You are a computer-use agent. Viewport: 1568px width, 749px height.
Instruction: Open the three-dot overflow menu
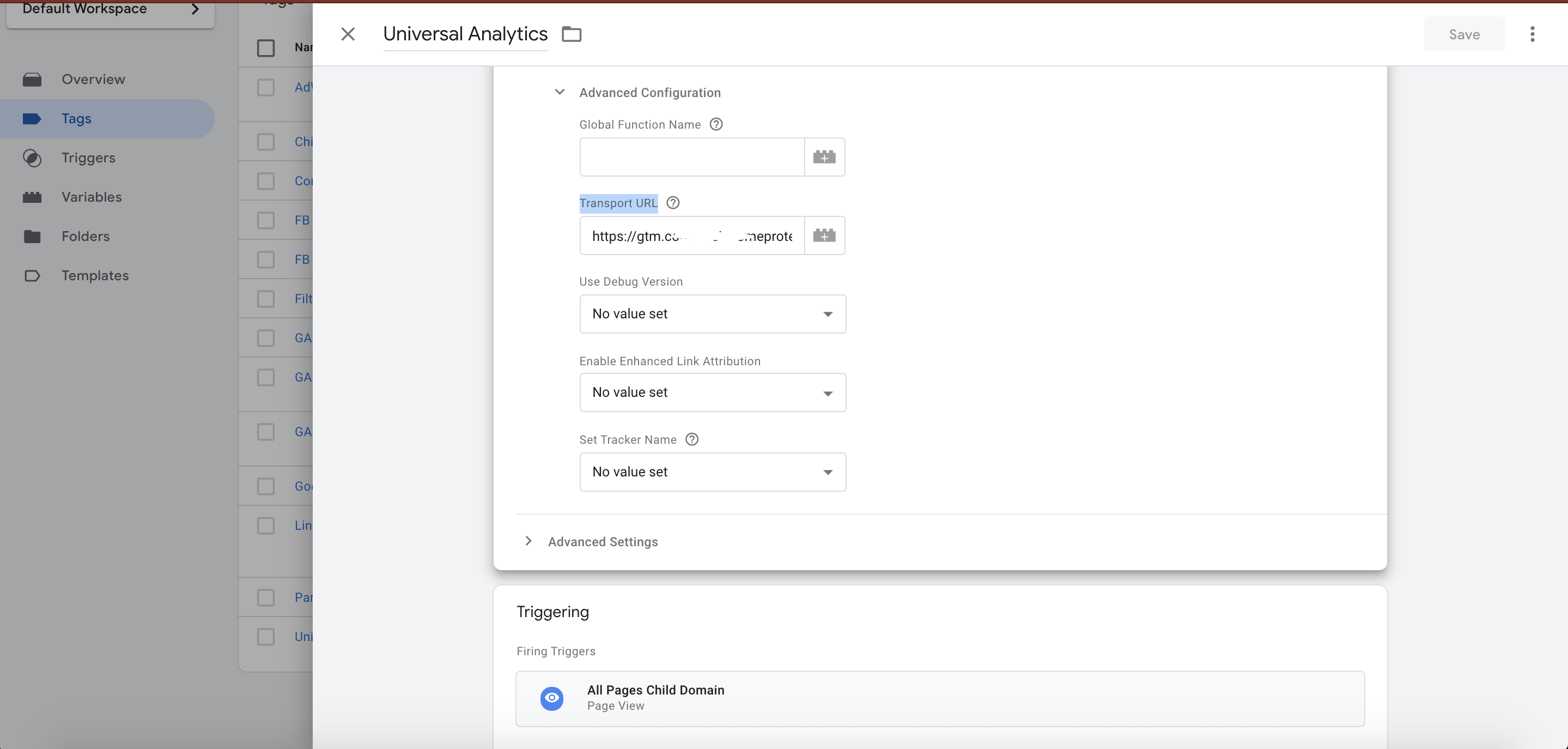(1532, 34)
